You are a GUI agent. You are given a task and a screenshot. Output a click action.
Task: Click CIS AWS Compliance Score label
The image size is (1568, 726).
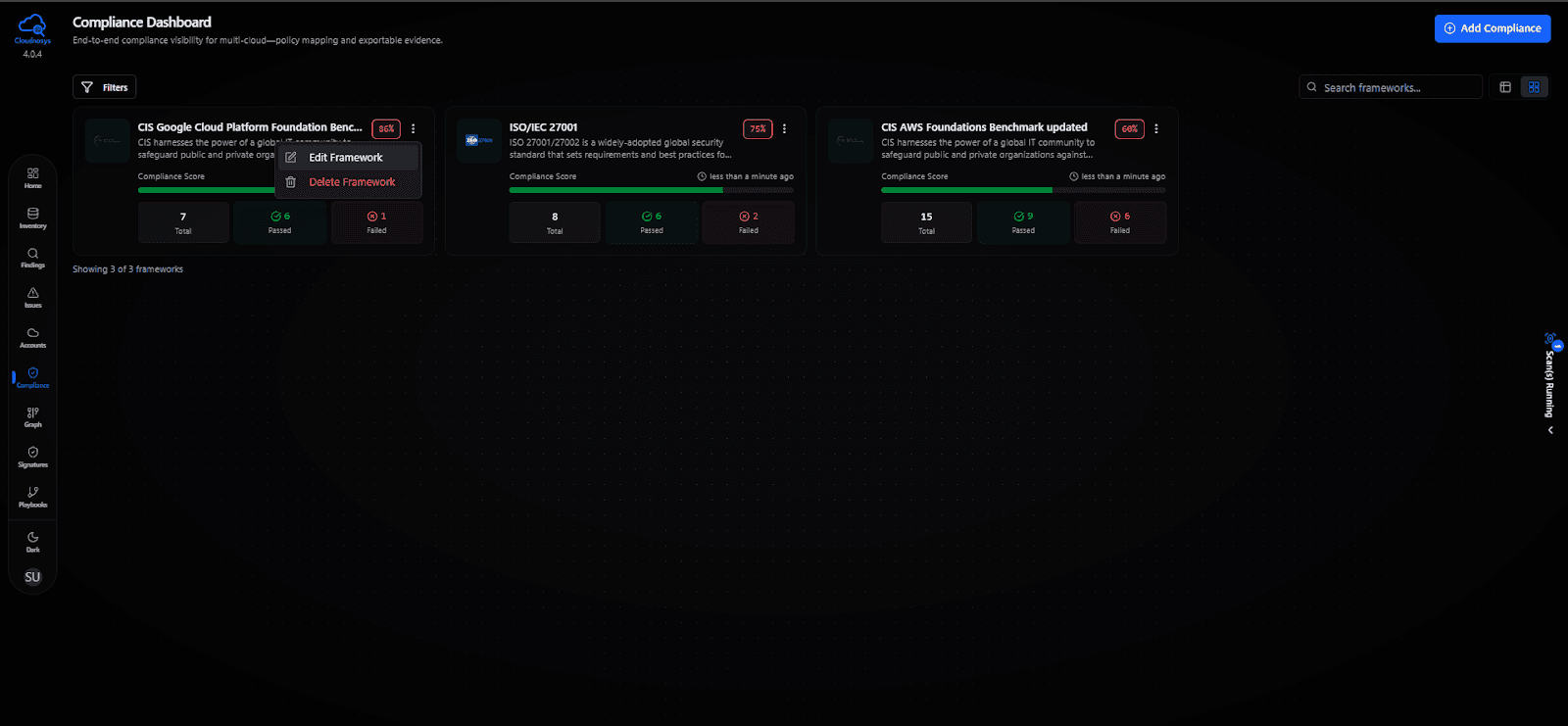point(914,176)
